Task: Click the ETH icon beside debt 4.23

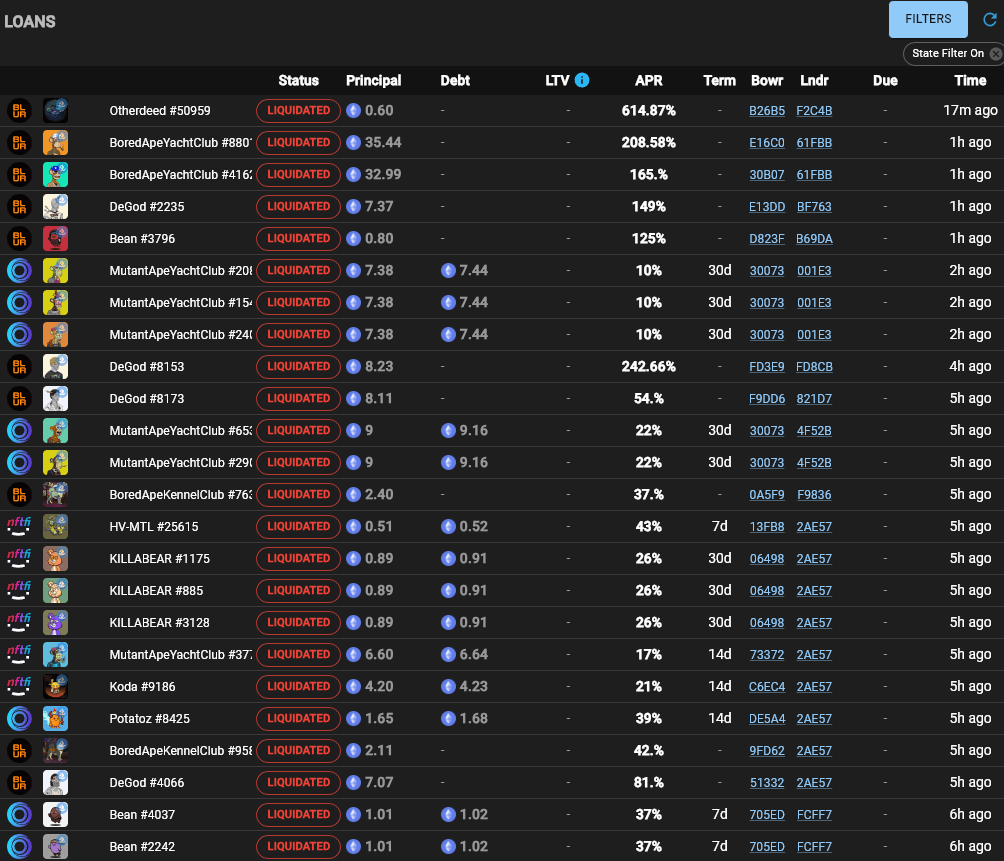Action: click(448, 686)
